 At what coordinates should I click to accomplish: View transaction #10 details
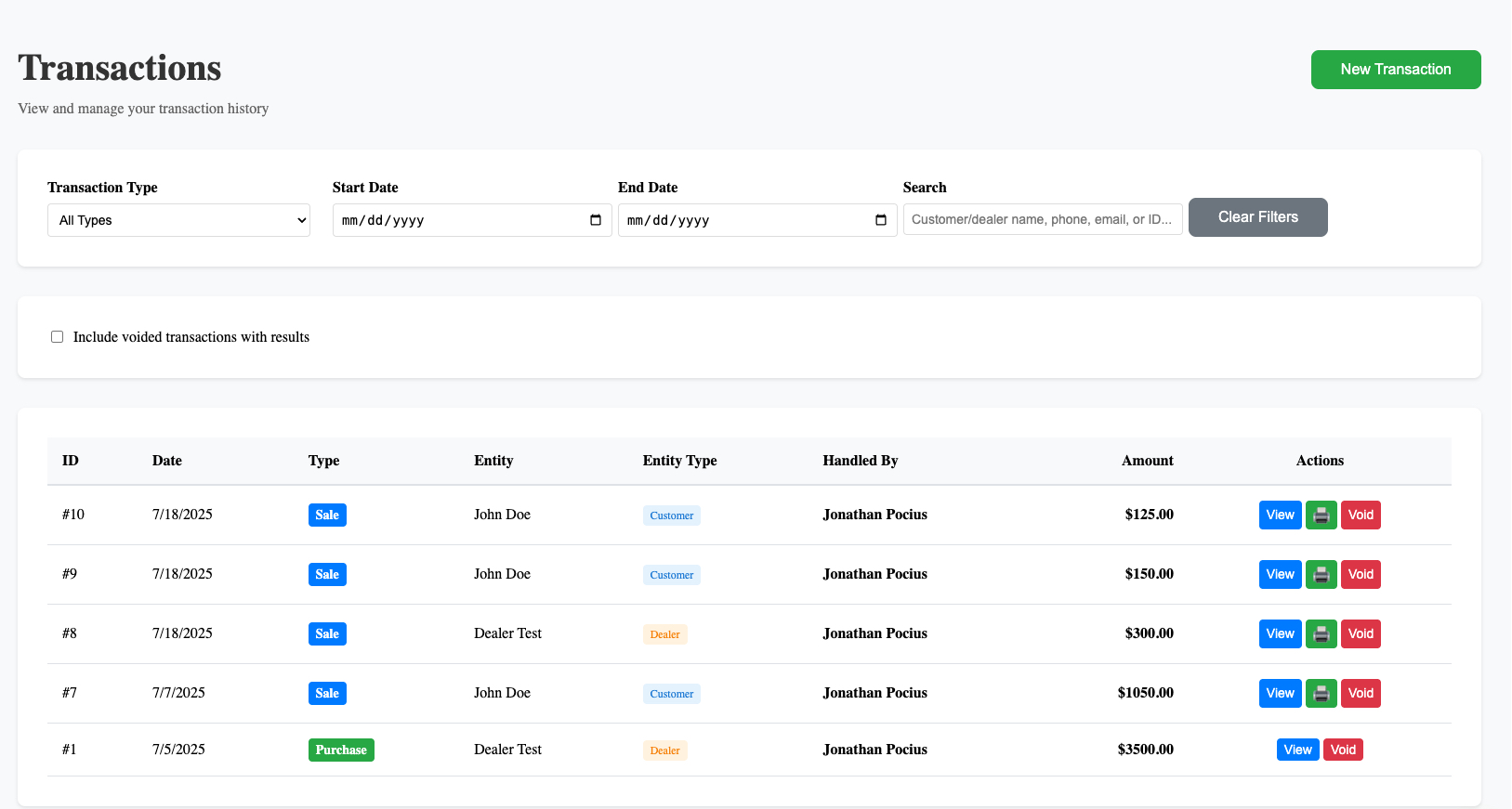click(1280, 515)
